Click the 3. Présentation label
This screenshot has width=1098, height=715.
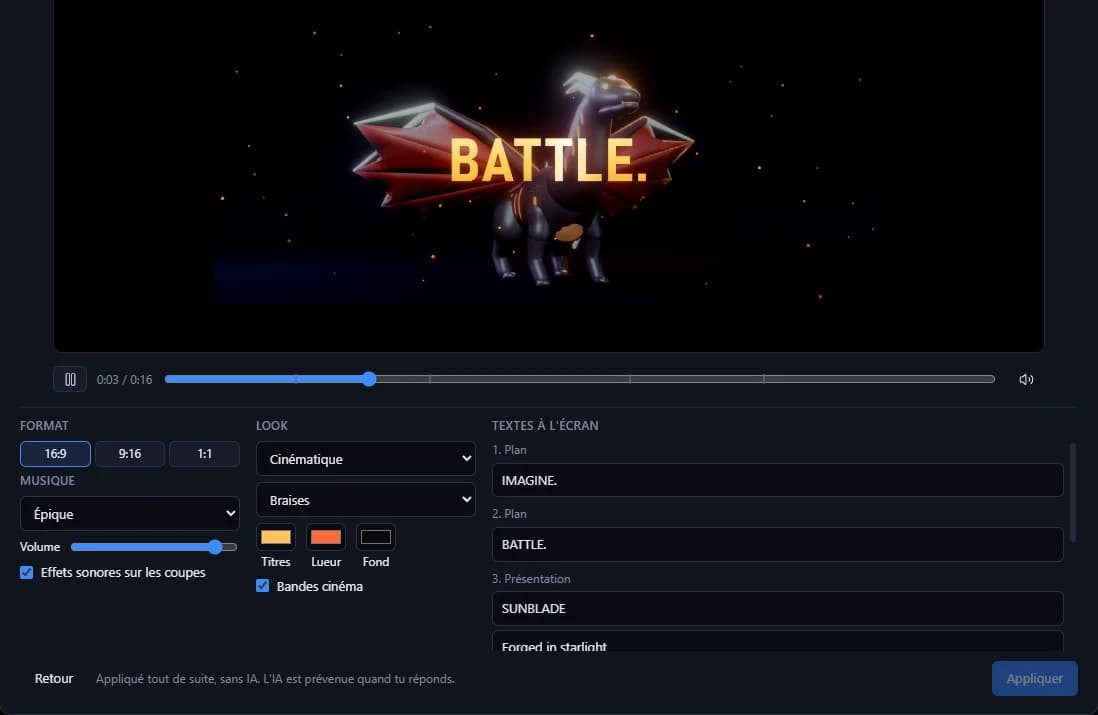point(531,578)
